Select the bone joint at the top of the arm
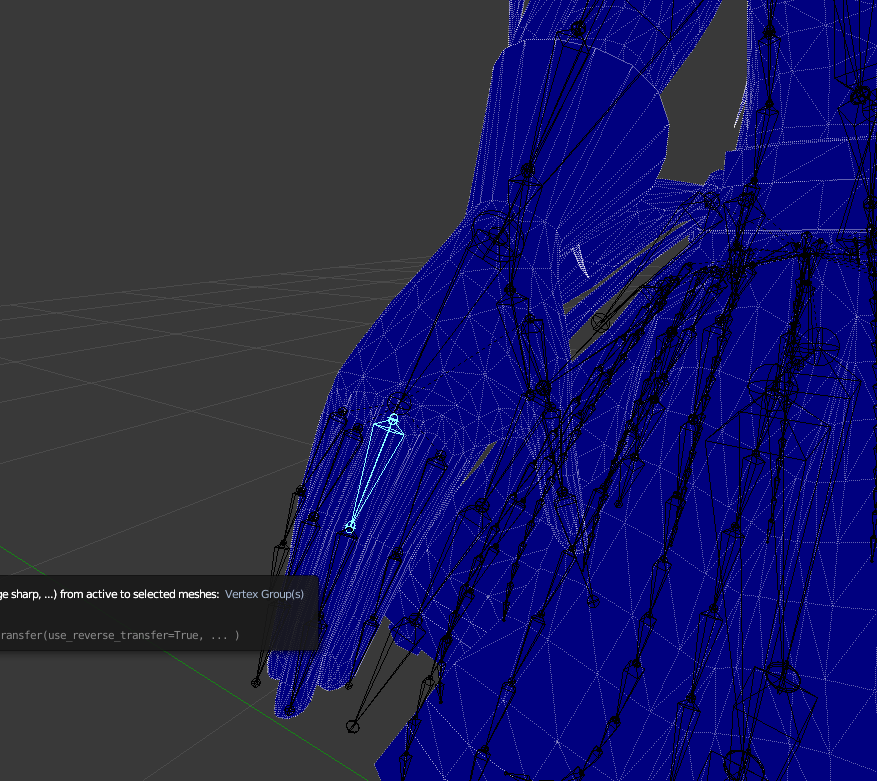Screen dimensions: 877x781 point(578,28)
